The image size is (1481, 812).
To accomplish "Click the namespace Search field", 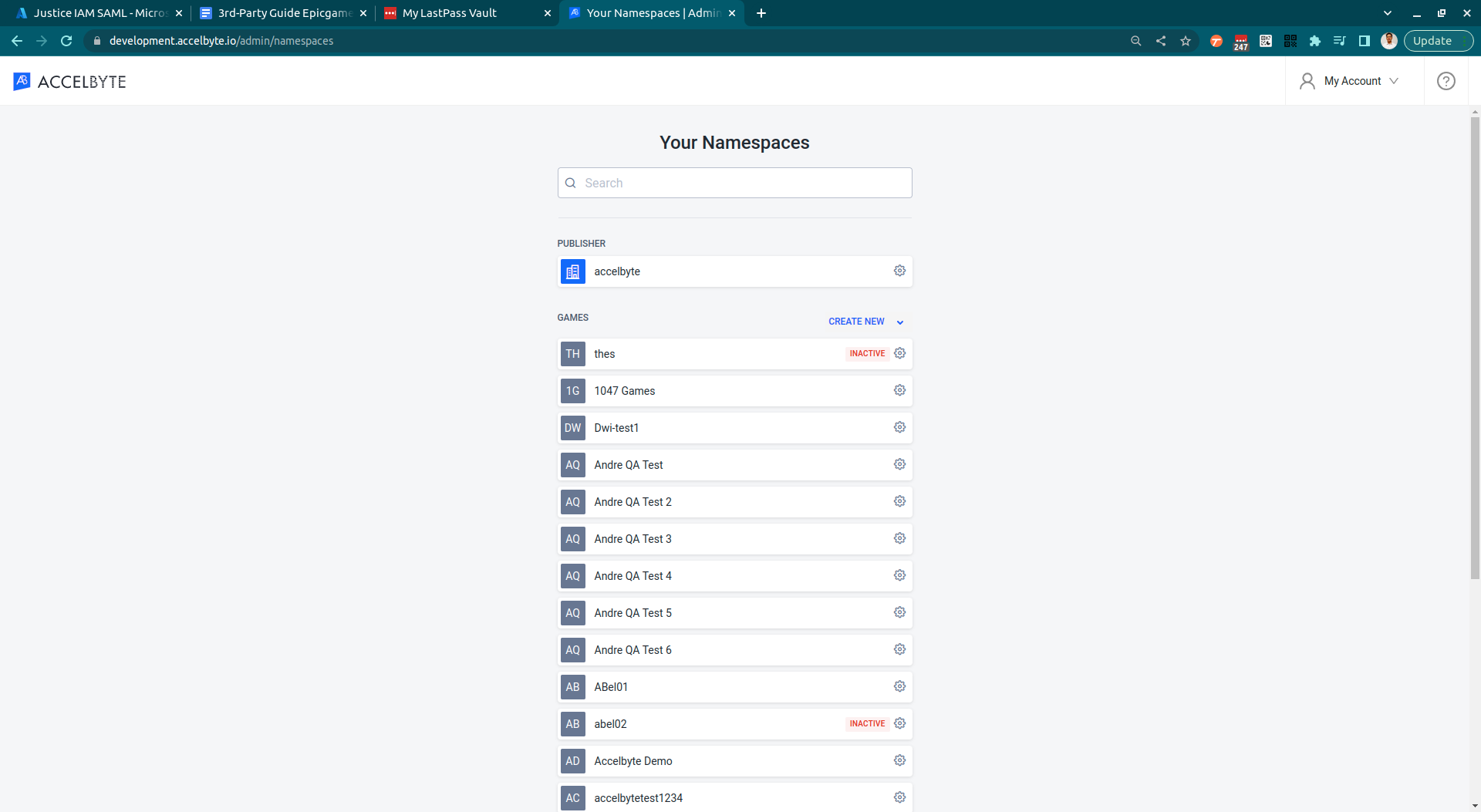I will pyautogui.click(x=734, y=183).
